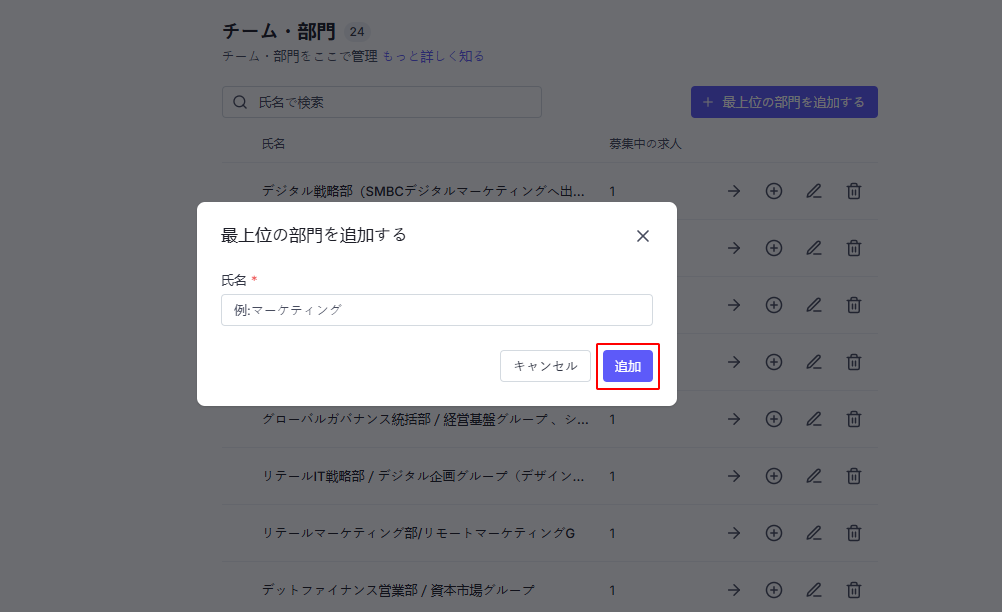
Task: Edit the リテールマーケティング部 row via pencil
Action: coord(813,533)
